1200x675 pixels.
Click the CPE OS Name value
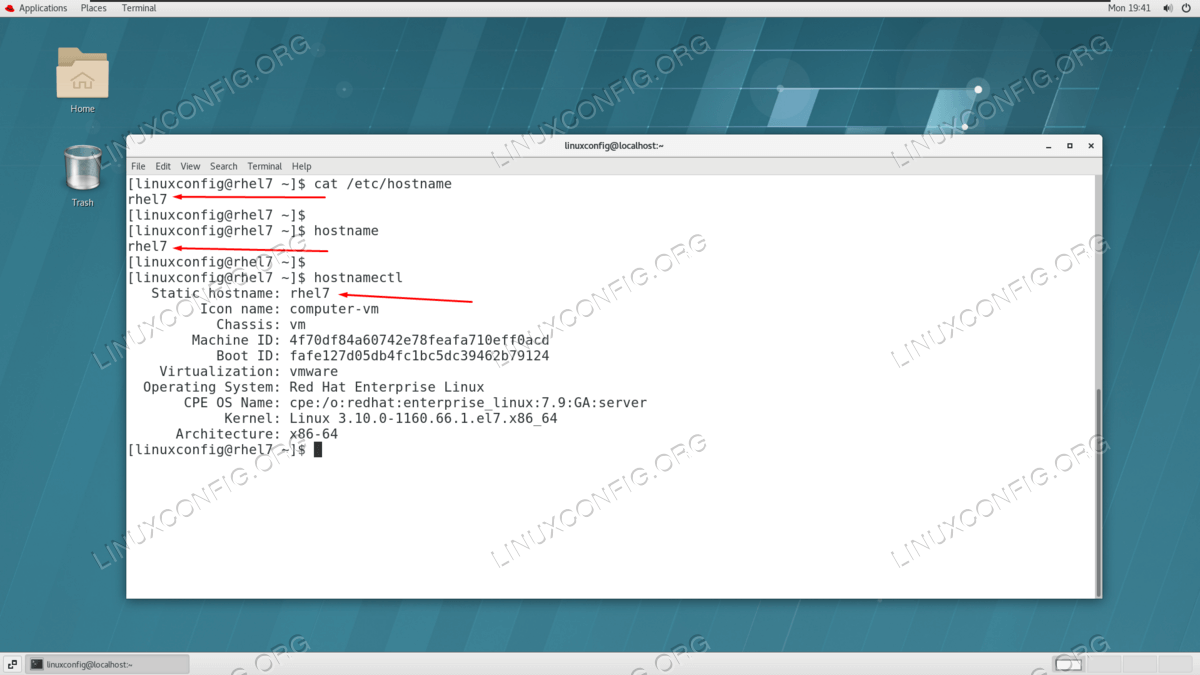point(468,403)
